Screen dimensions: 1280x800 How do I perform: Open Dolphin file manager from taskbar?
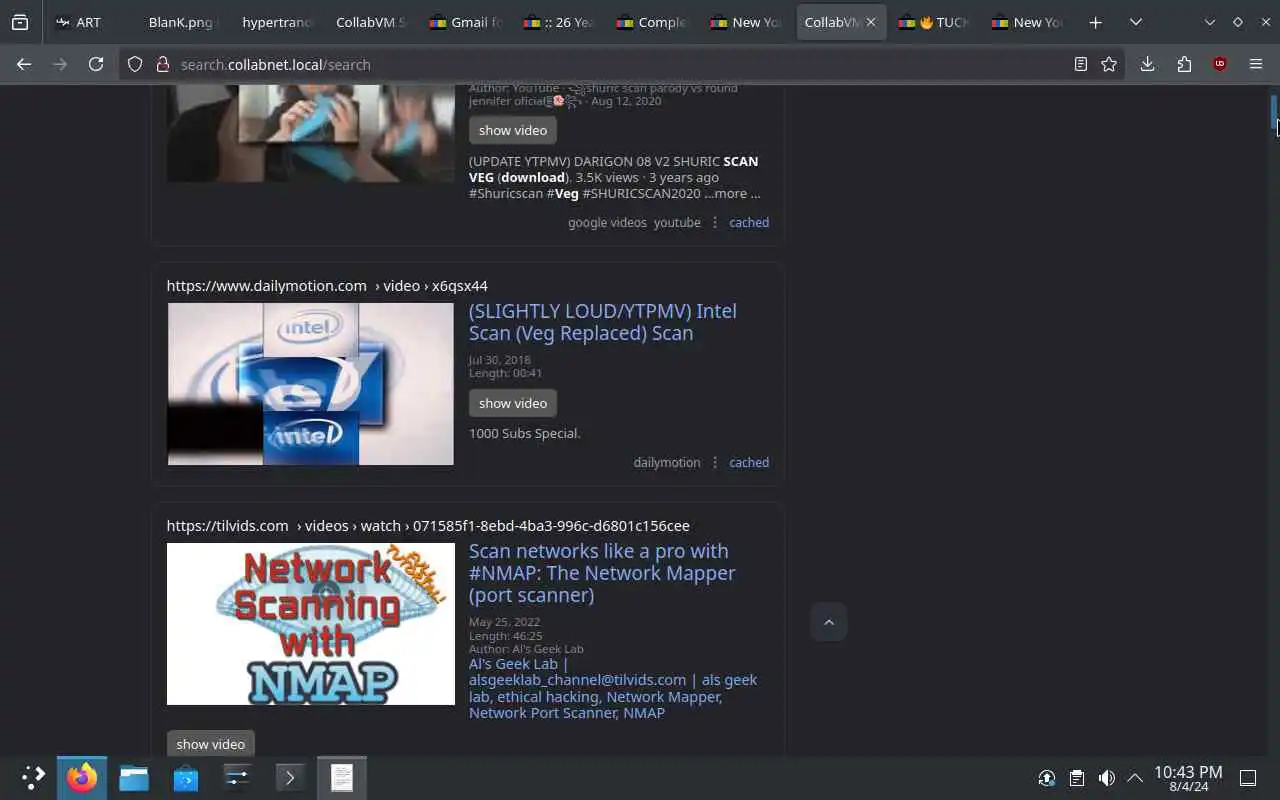pyautogui.click(x=134, y=778)
